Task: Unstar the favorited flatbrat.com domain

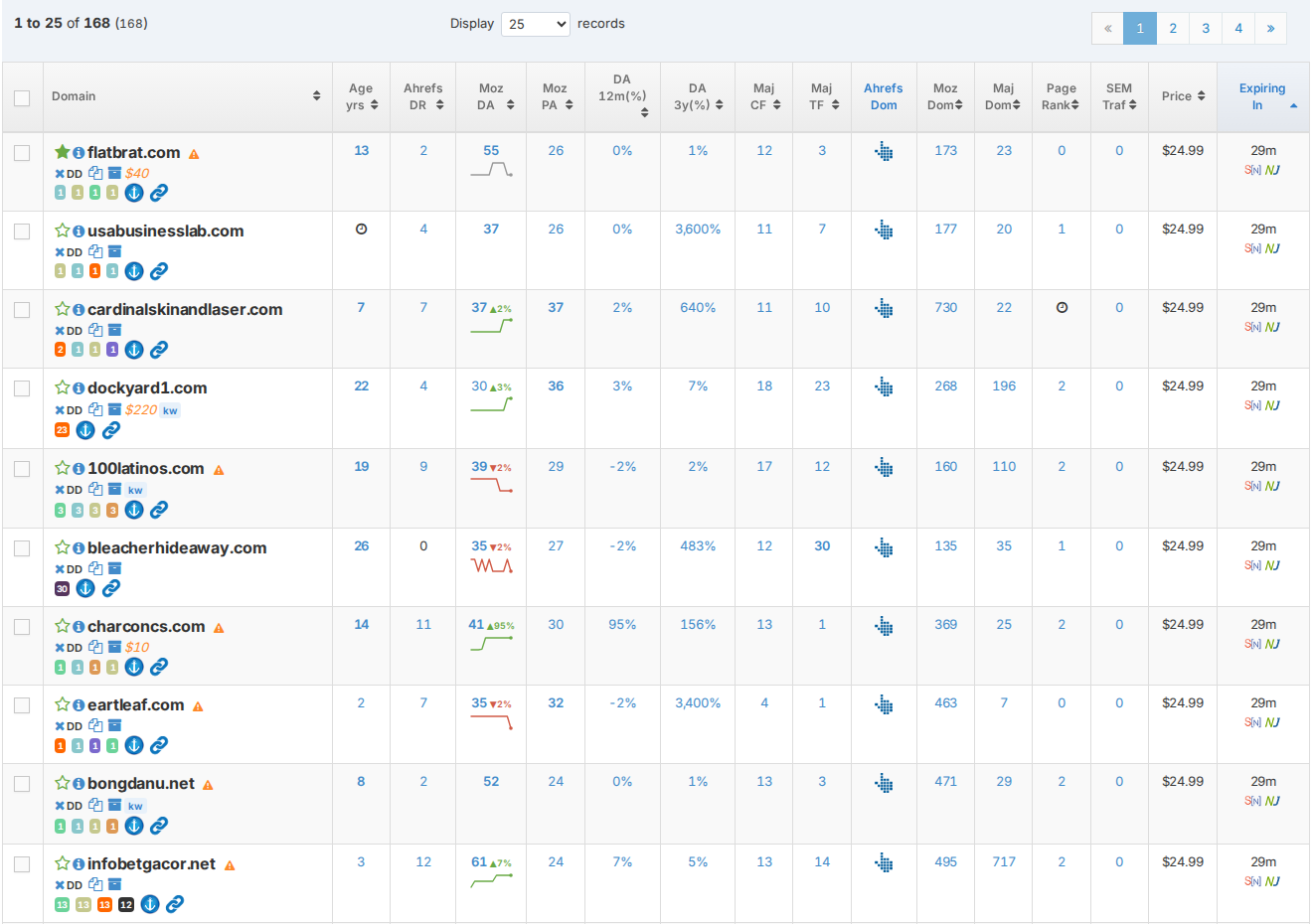Action: coord(62,152)
